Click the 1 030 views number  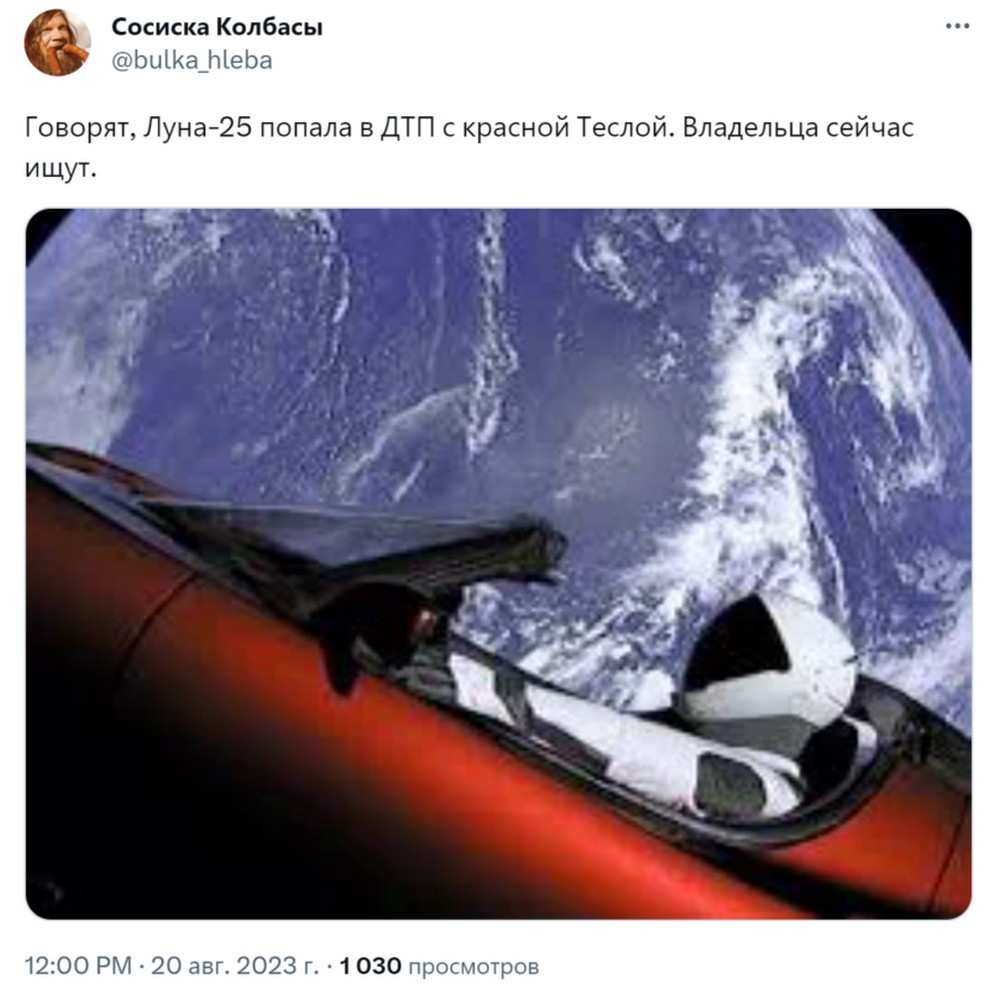(x=370, y=965)
